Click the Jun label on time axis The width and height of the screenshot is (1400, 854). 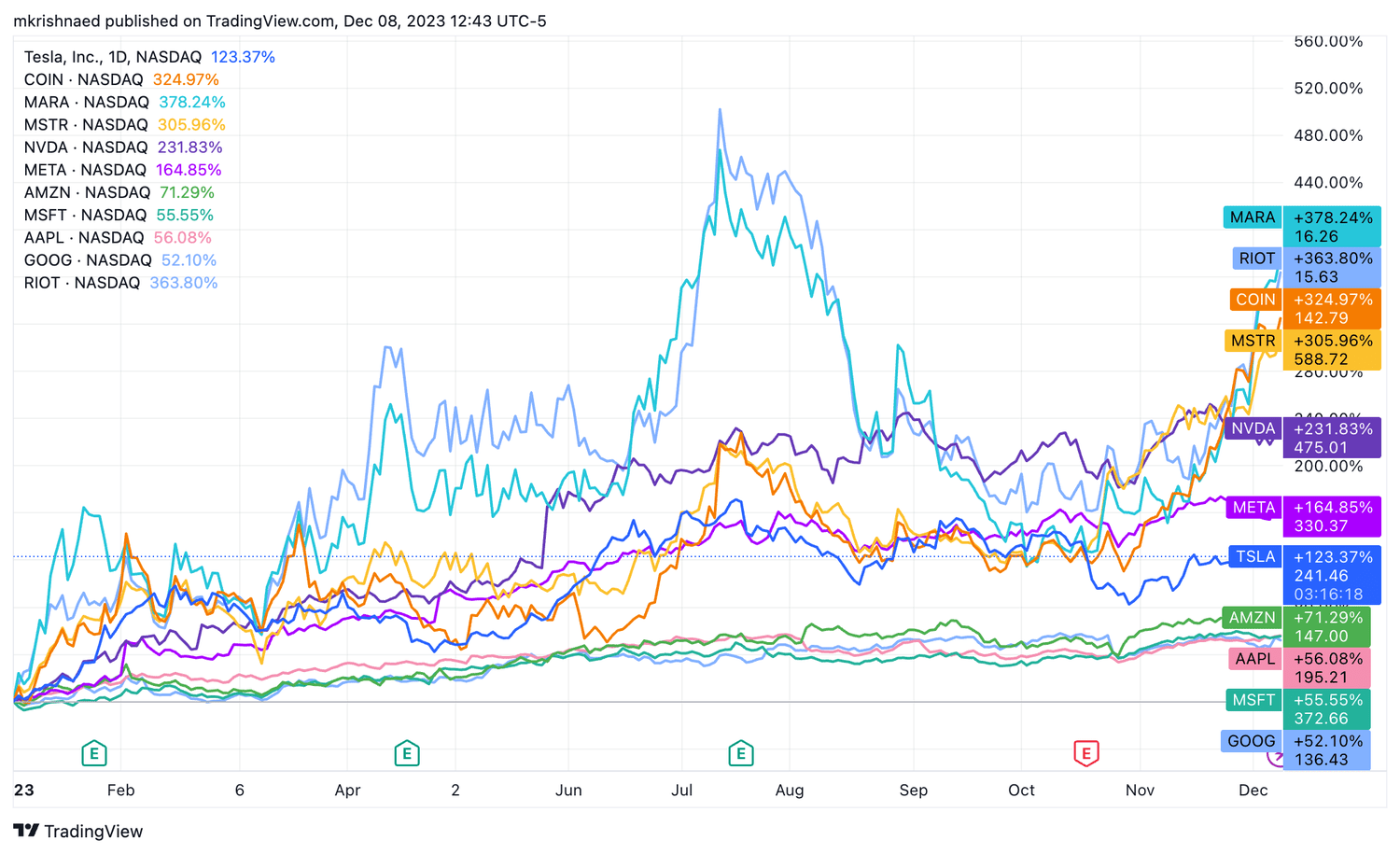pyautogui.click(x=568, y=790)
